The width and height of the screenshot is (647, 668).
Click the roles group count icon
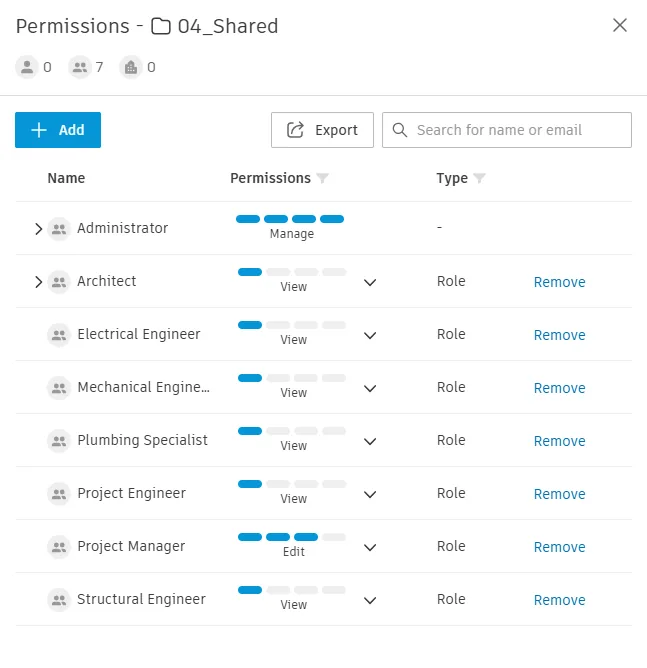(x=80, y=67)
